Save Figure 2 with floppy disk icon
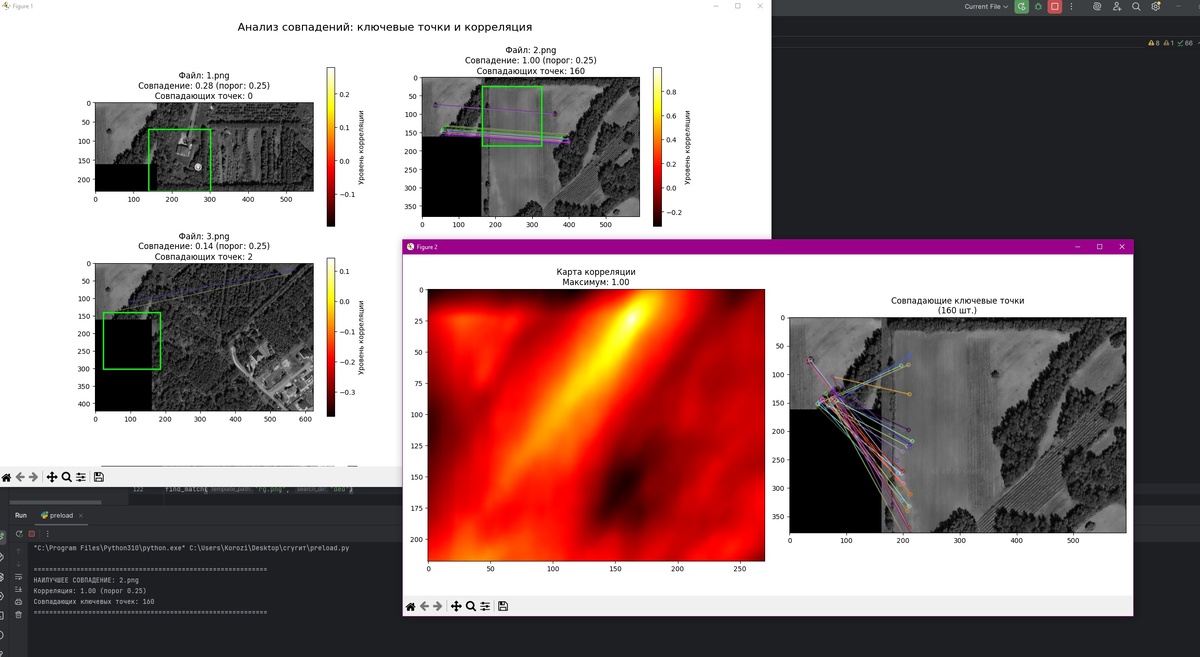Viewport: 1200px width, 657px height. pyautogui.click(x=502, y=606)
